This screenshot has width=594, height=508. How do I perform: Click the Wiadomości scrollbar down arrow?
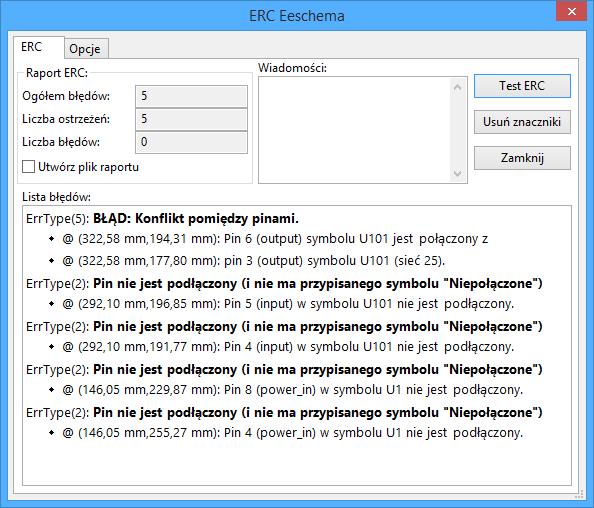[457, 174]
